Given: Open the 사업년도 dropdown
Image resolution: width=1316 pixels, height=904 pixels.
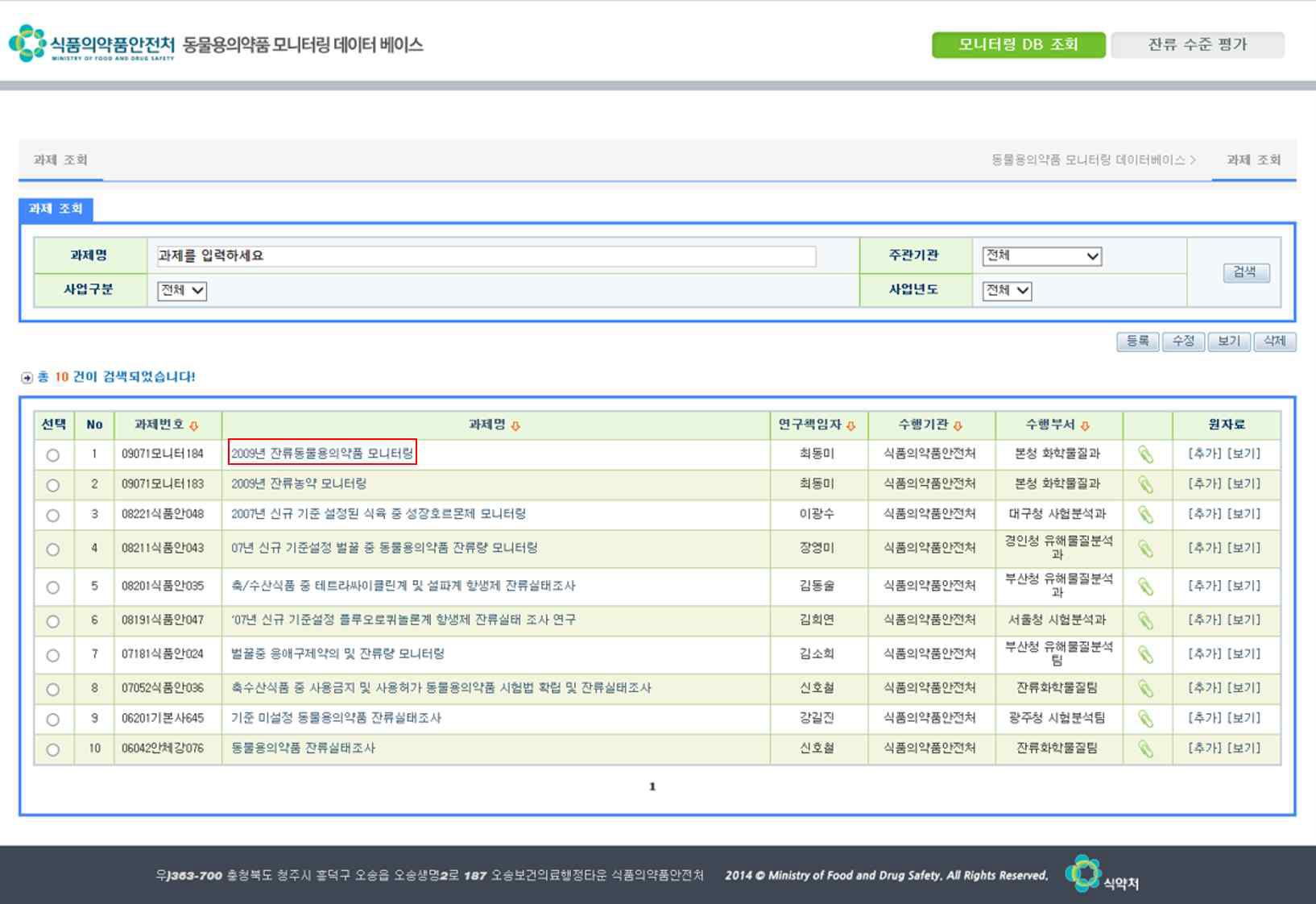Looking at the screenshot, I should point(1007,290).
